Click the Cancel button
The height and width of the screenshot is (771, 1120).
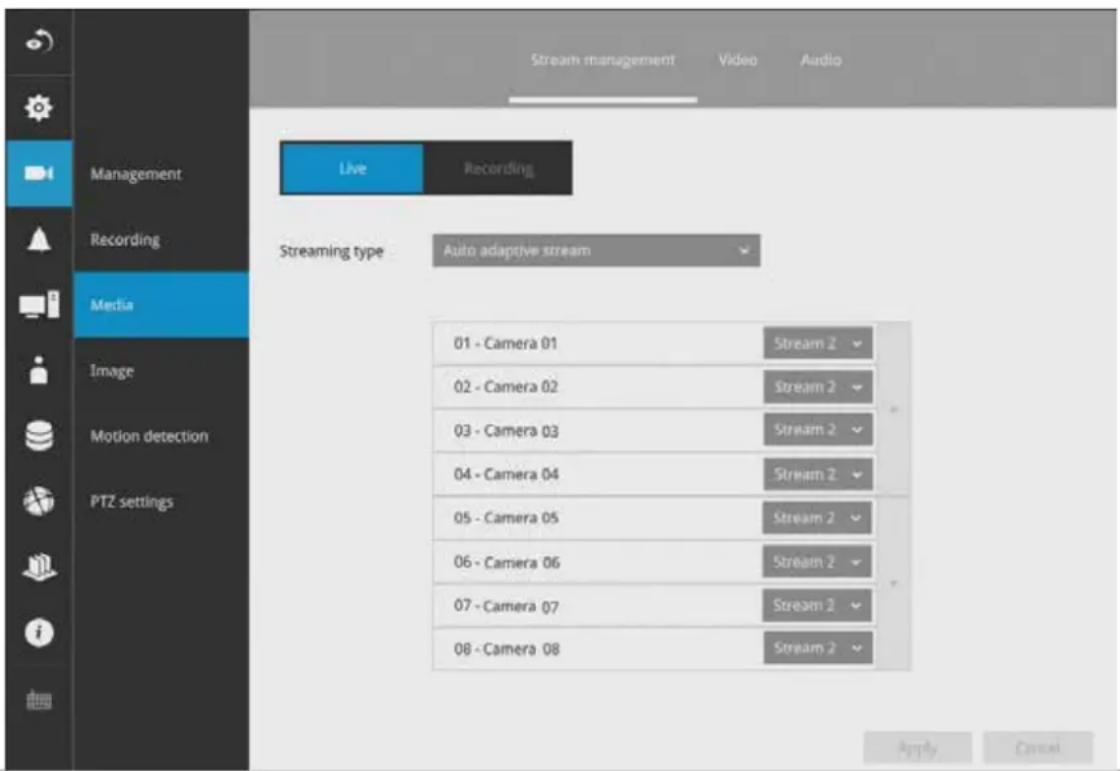[x=1038, y=749]
